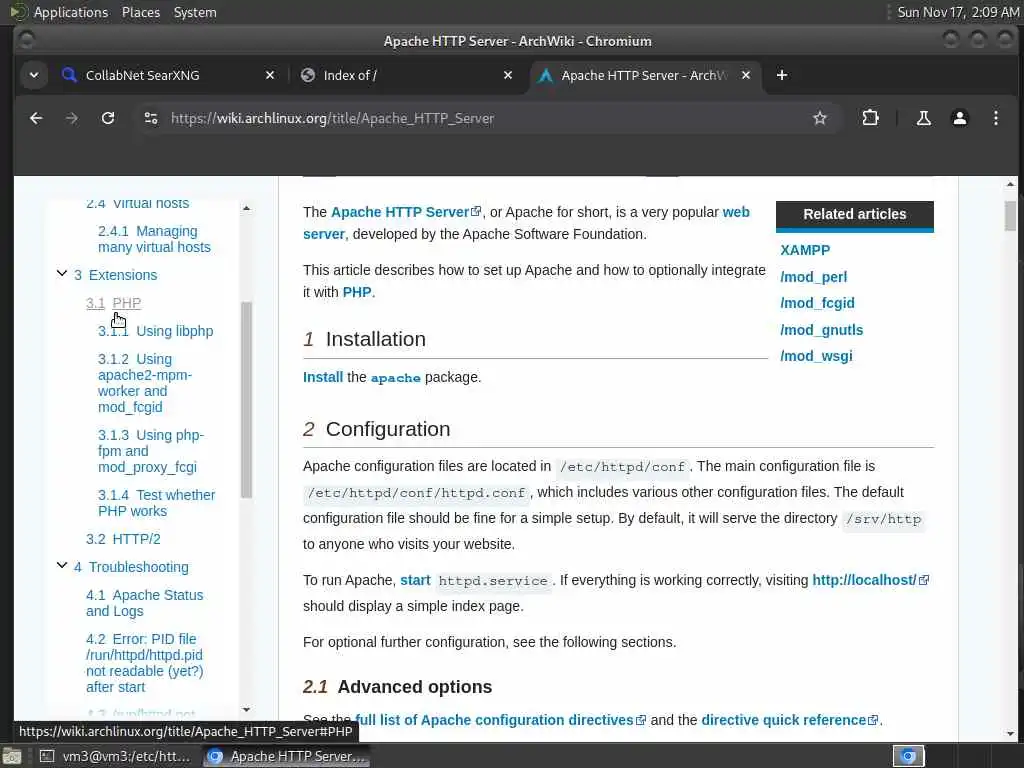Open site information icon in address bar
Screen dimensions: 1024x768
[151, 118]
